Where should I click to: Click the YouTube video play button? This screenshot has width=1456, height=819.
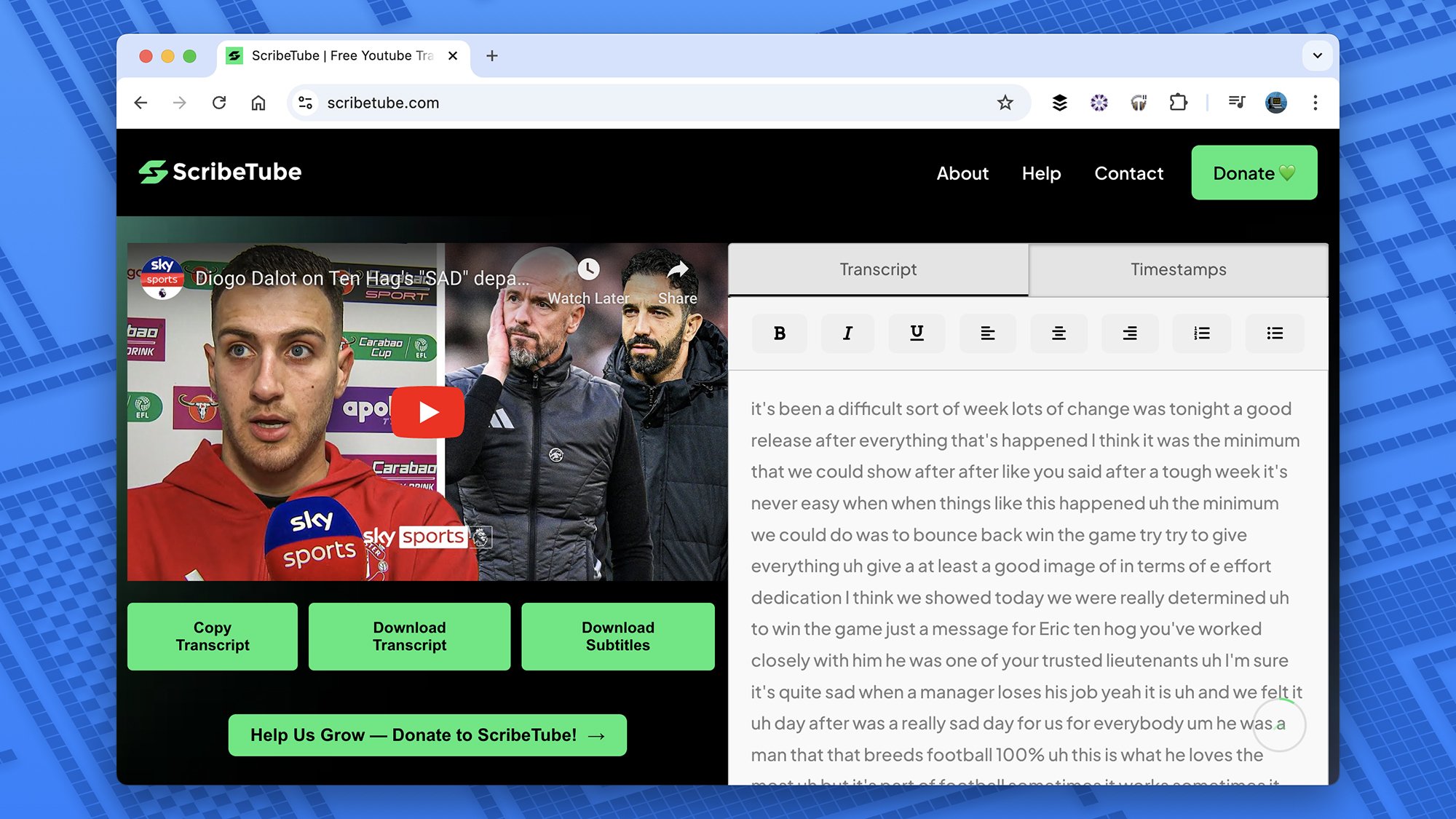pyautogui.click(x=427, y=411)
